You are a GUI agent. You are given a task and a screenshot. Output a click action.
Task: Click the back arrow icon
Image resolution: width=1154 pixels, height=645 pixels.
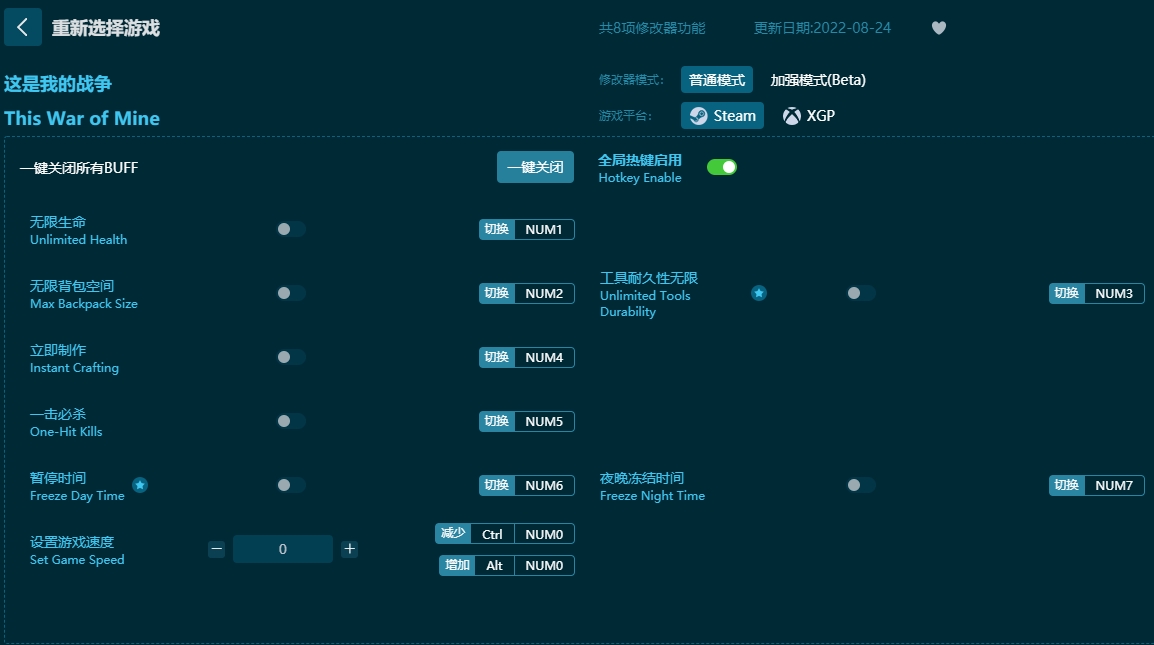pos(23,28)
